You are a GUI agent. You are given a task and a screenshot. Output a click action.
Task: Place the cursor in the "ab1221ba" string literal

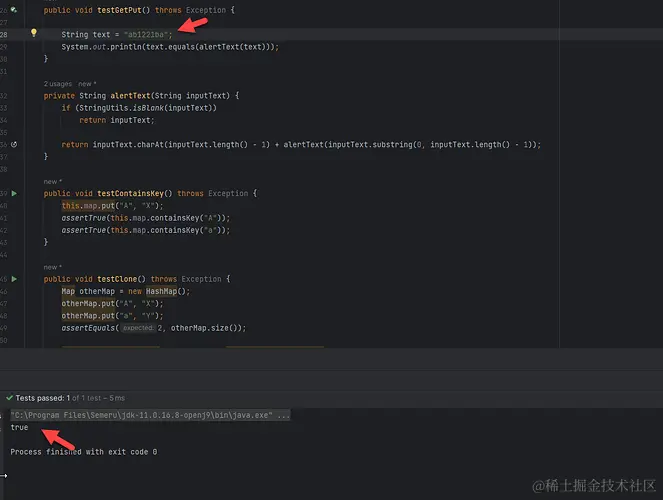(146, 35)
